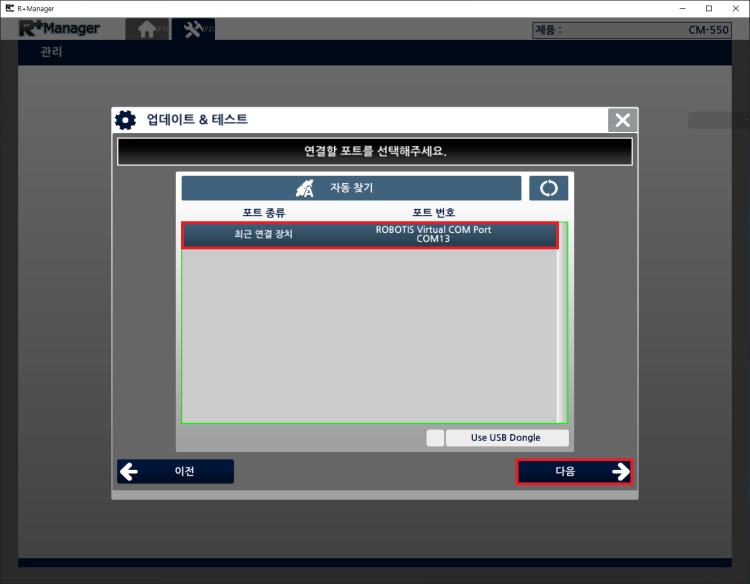Enable the Use USB Dongle checkbox

point(435,438)
